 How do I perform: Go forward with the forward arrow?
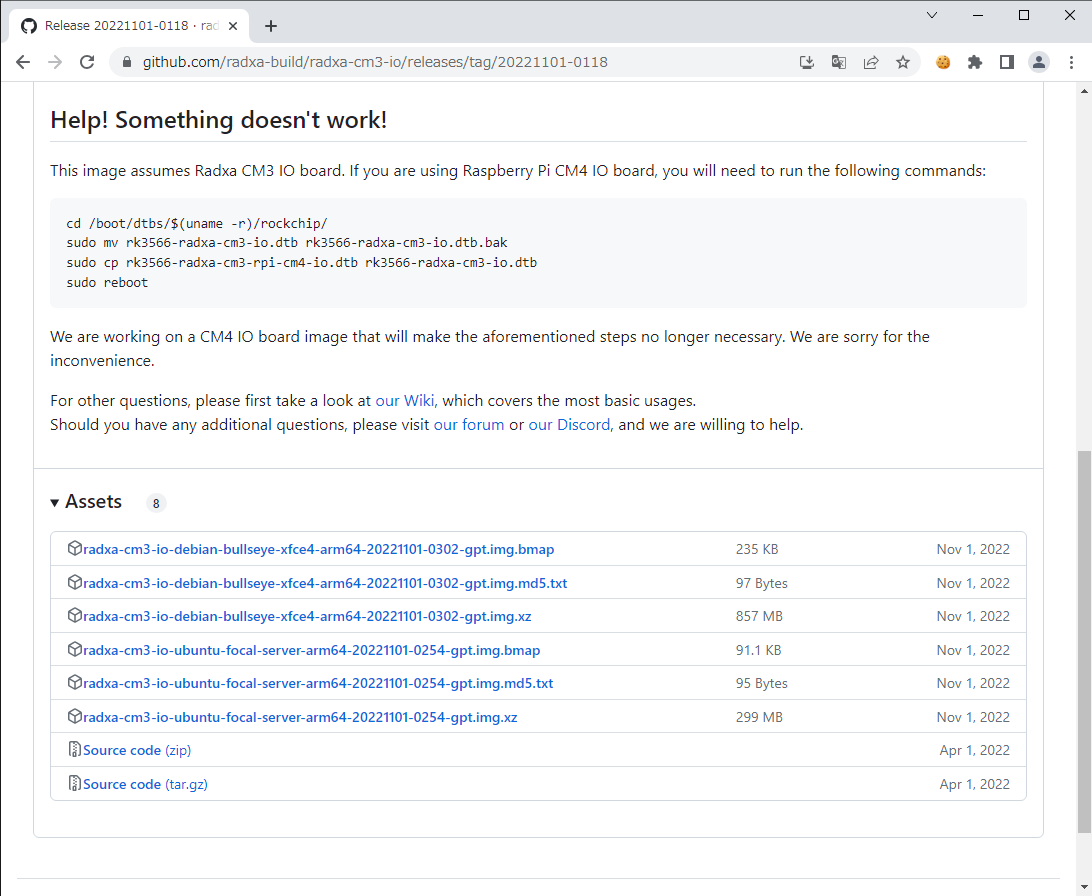(55, 62)
